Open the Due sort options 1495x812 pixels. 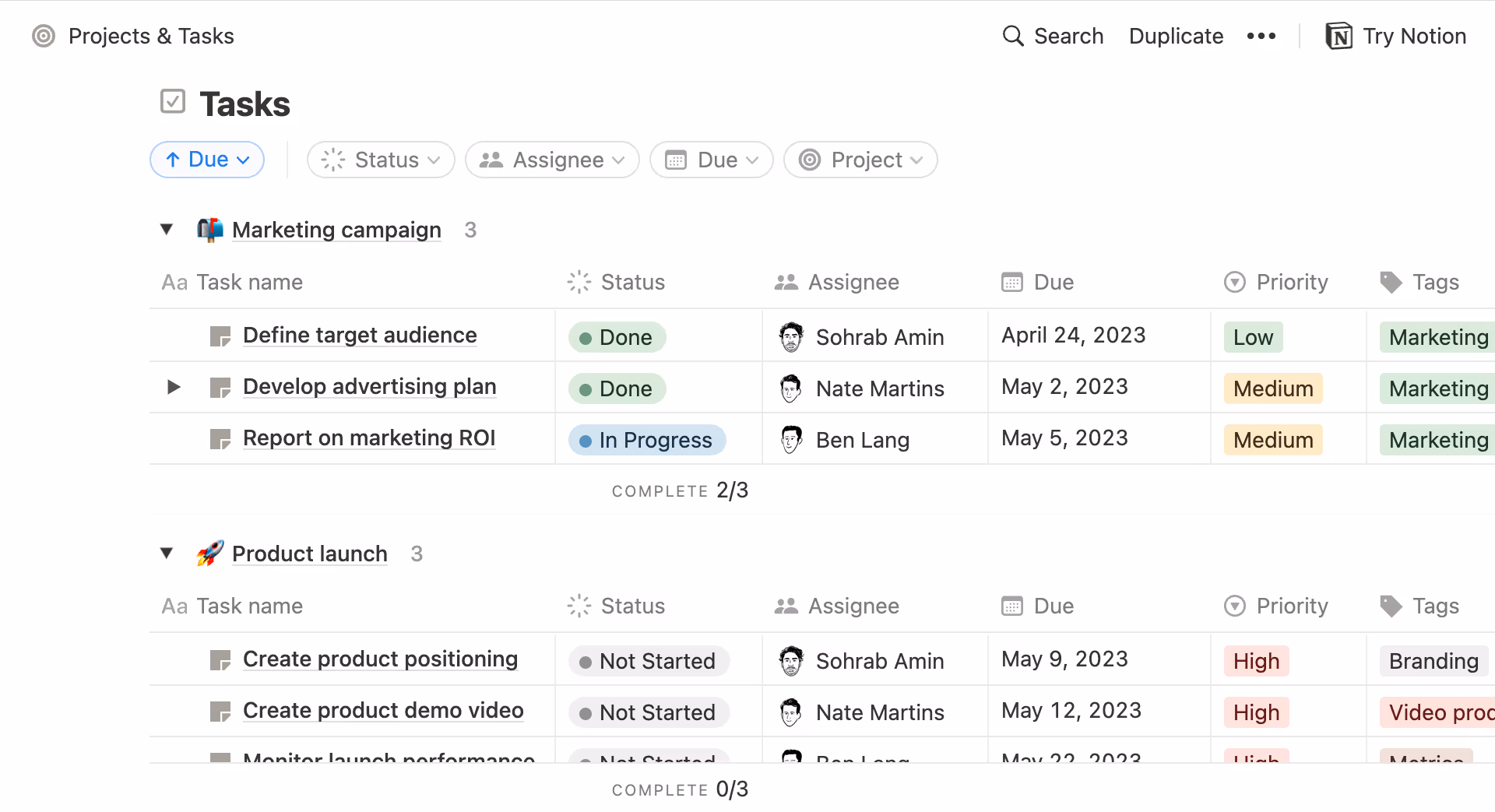pos(206,160)
